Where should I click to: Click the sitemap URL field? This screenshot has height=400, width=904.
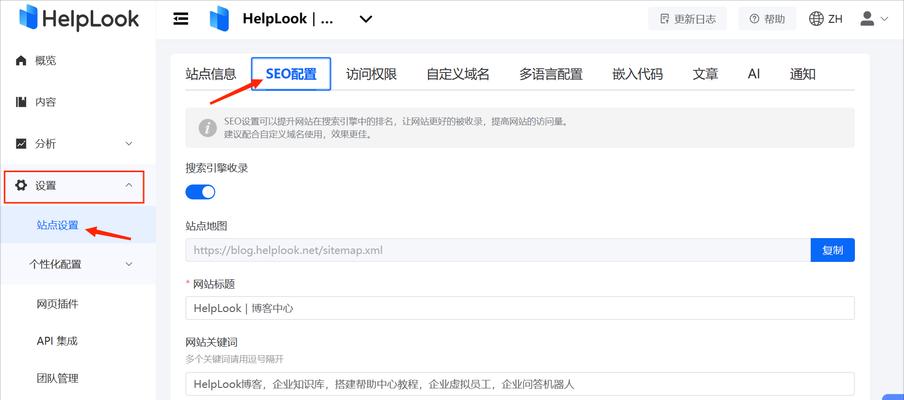[x=498, y=250]
